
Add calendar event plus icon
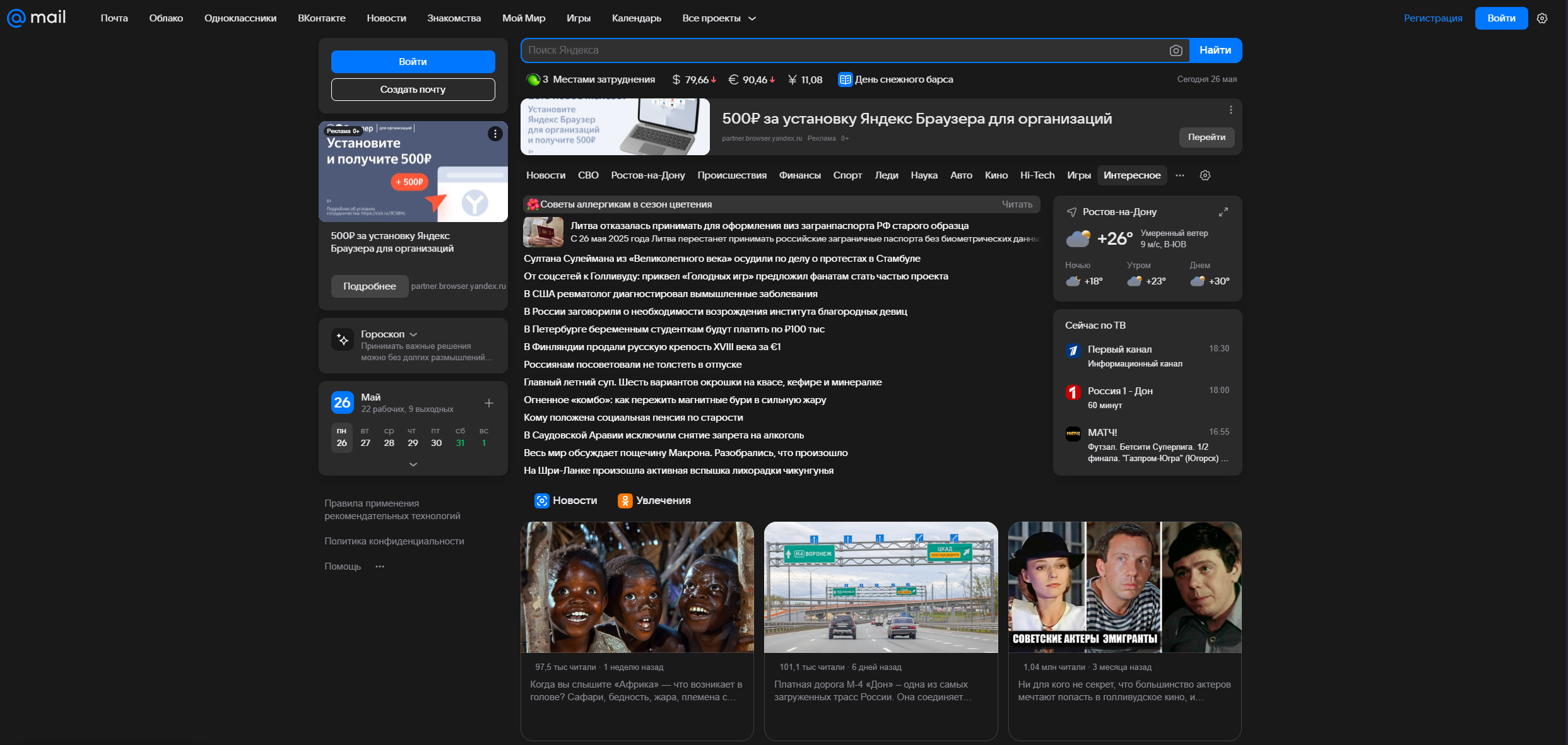(489, 403)
